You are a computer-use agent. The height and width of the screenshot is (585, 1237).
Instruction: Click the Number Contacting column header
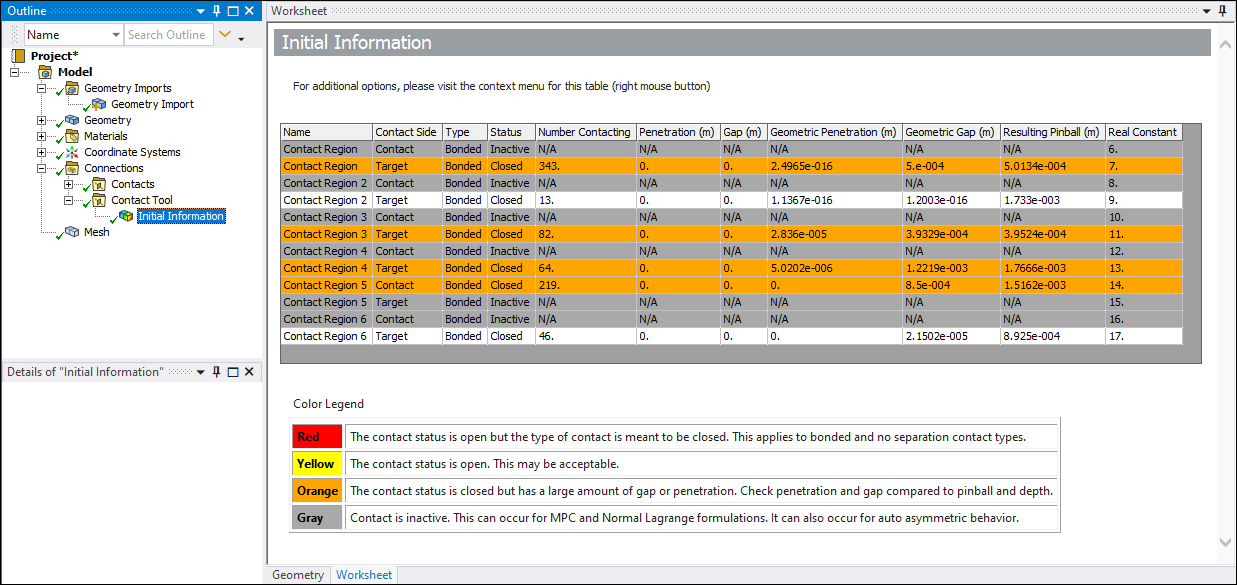tap(584, 131)
